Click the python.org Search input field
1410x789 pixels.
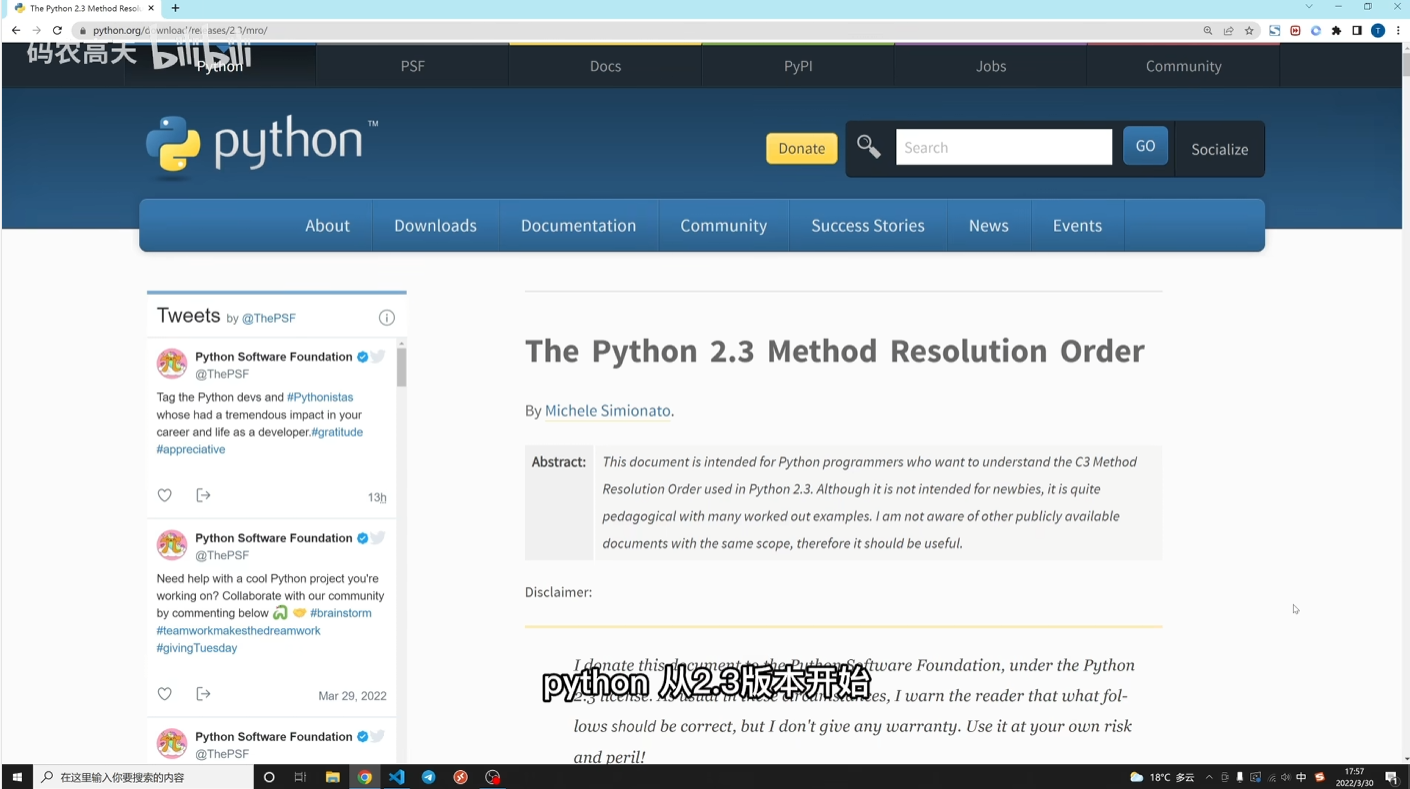pyautogui.click(x=1004, y=147)
